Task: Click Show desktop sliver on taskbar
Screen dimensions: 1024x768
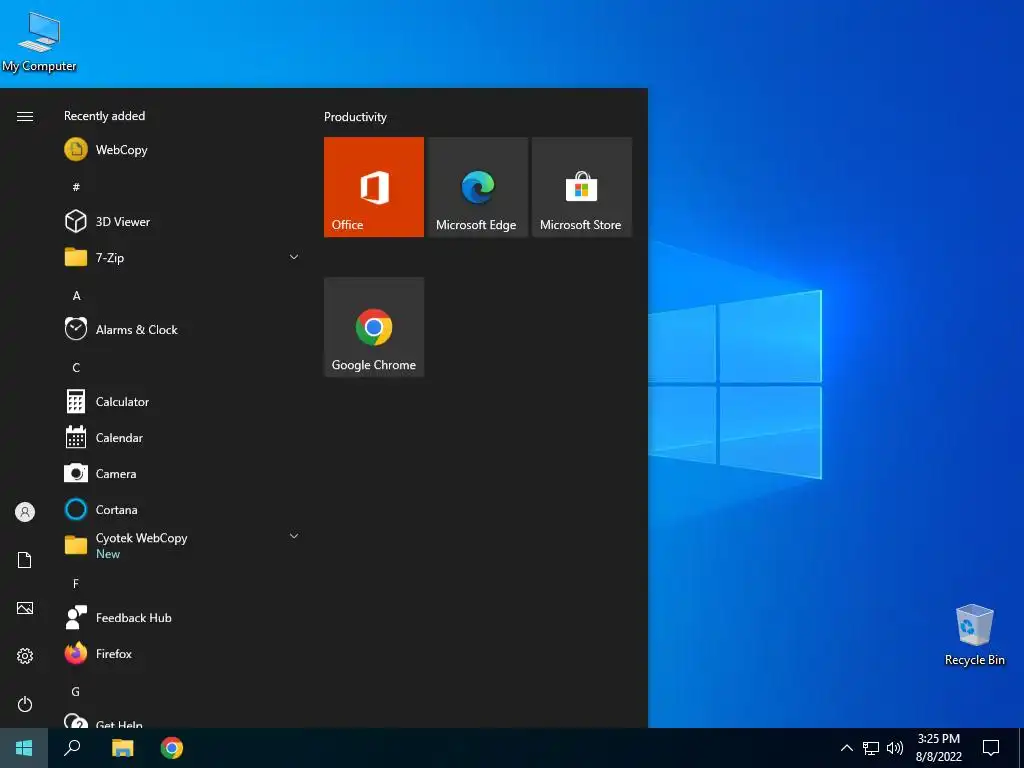Action: coord(1021,748)
